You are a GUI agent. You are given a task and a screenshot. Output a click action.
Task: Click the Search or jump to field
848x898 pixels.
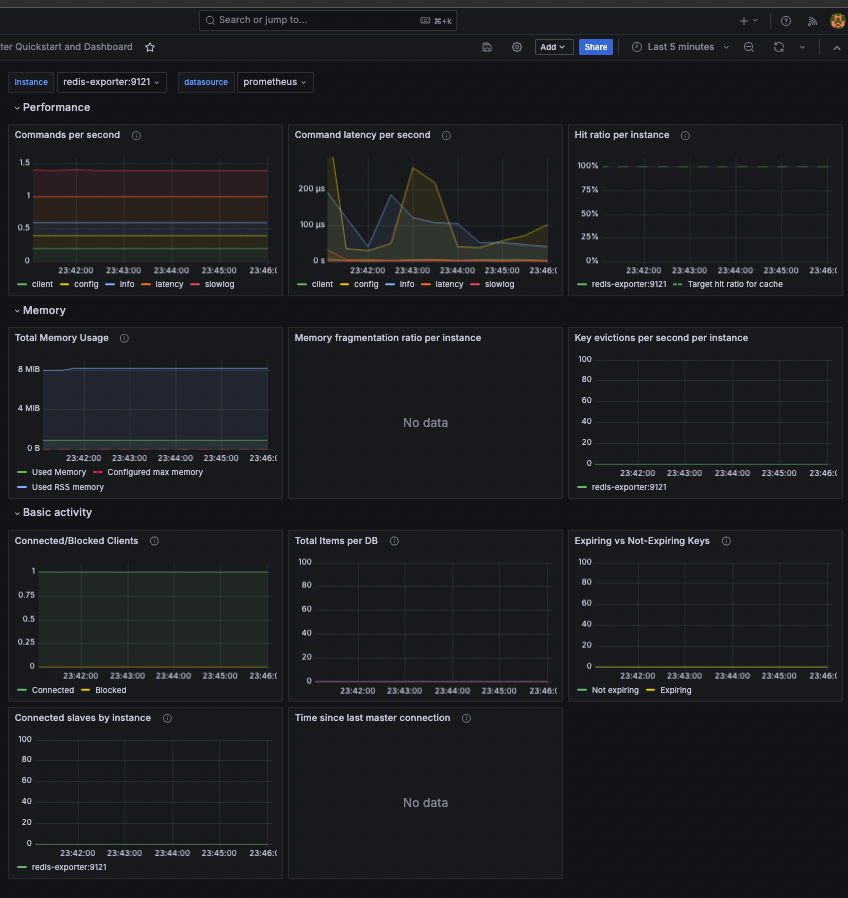[x=328, y=21]
